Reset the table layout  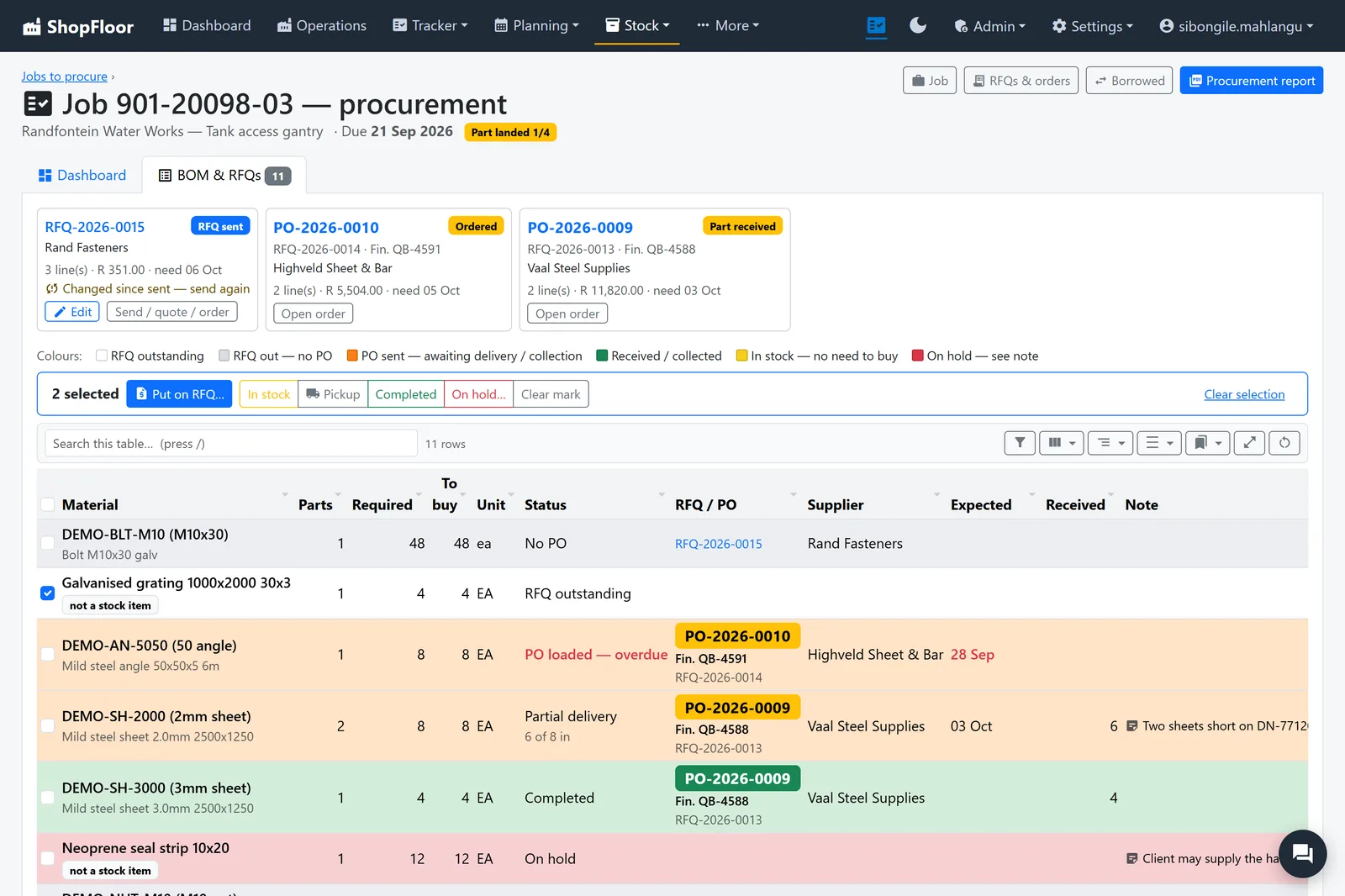tap(1284, 443)
